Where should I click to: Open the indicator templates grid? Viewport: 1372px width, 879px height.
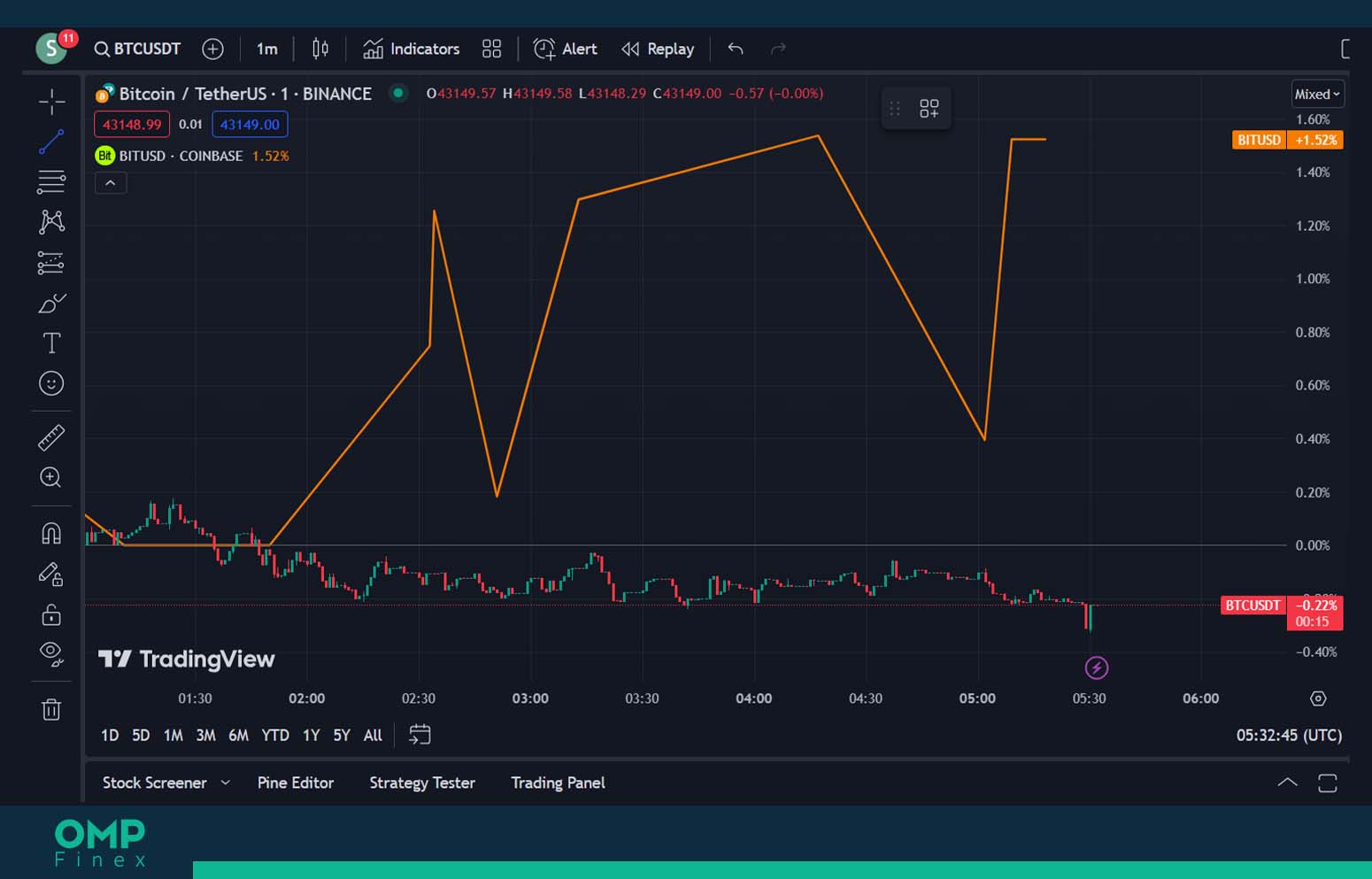pos(491,49)
